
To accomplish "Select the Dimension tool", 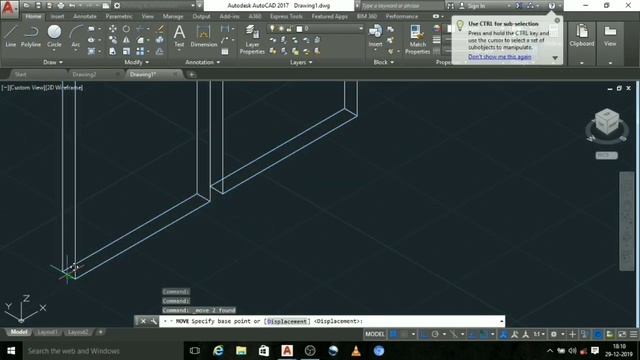I will pyautogui.click(x=203, y=36).
